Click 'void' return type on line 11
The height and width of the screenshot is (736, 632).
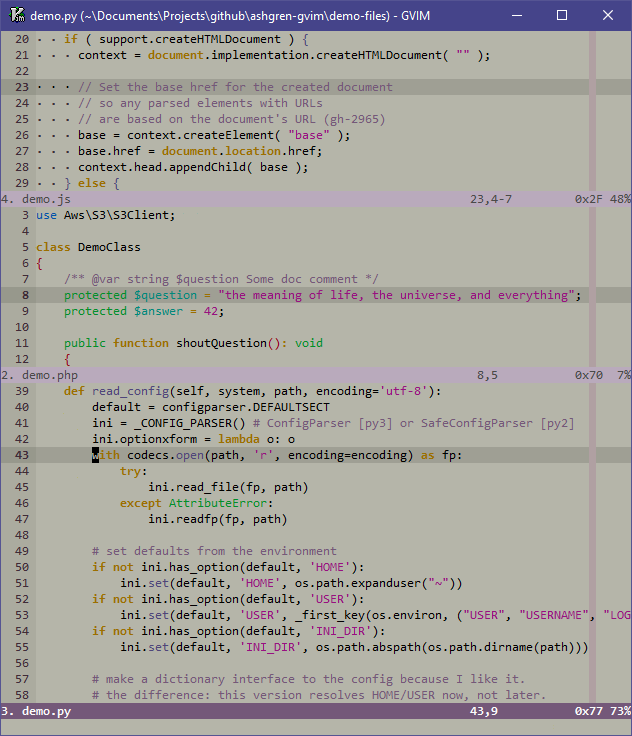point(309,343)
